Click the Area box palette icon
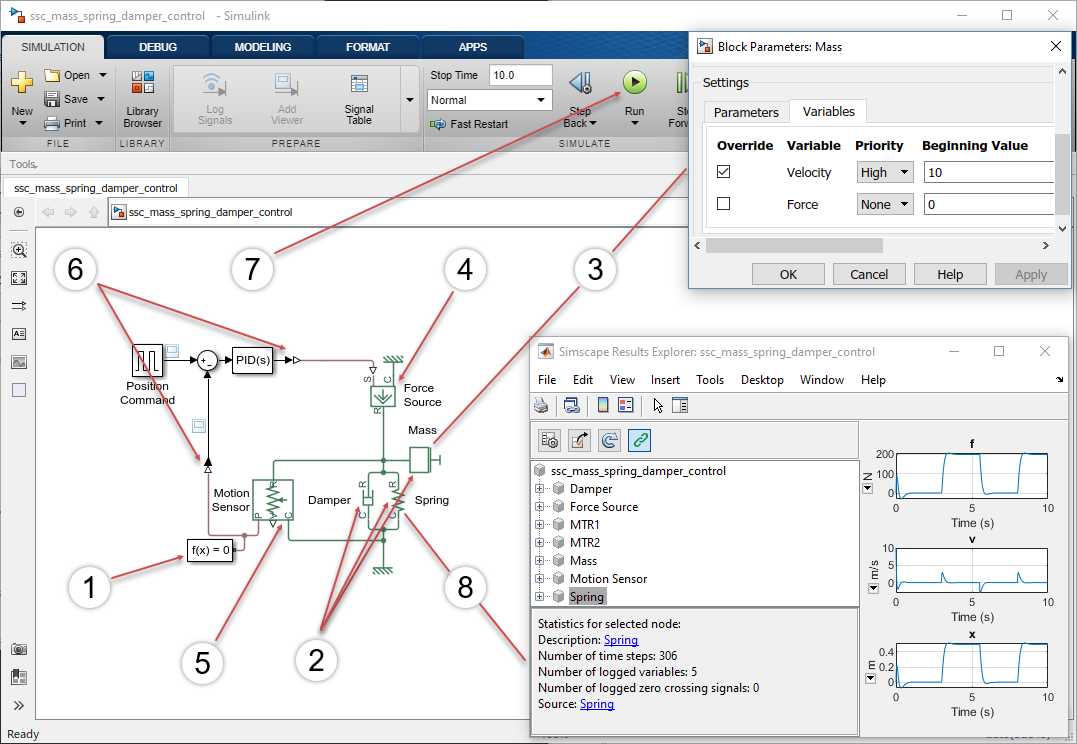 pyautogui.click(x=19, y=390)
